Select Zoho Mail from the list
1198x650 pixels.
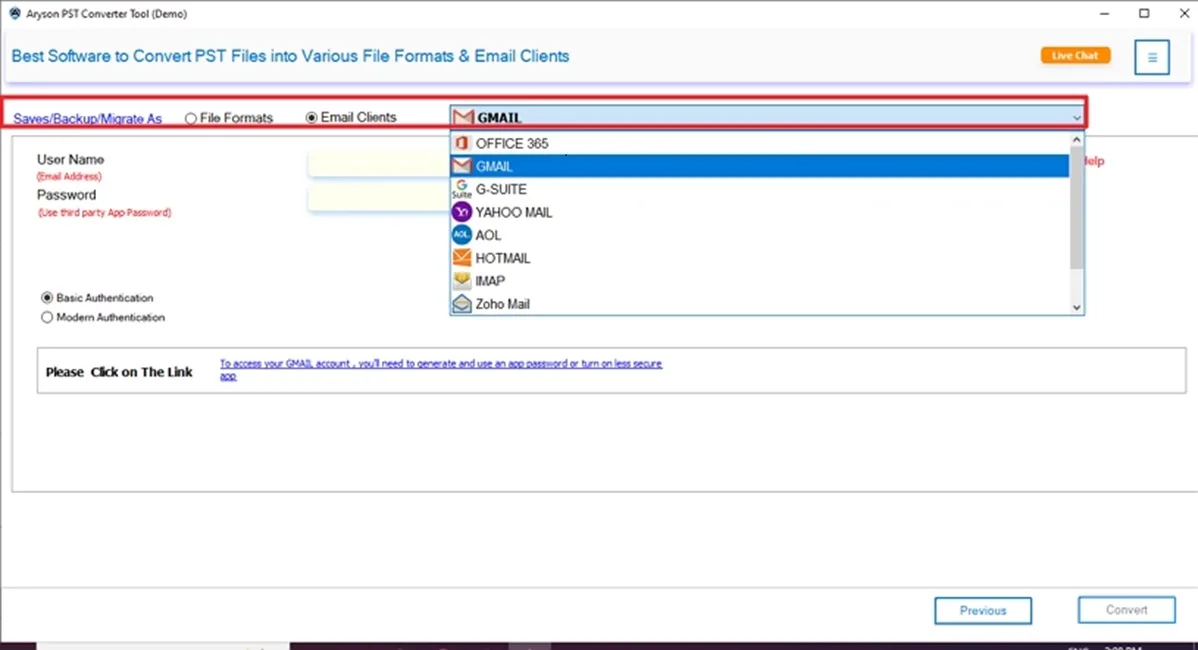click(x=759, y=303)
